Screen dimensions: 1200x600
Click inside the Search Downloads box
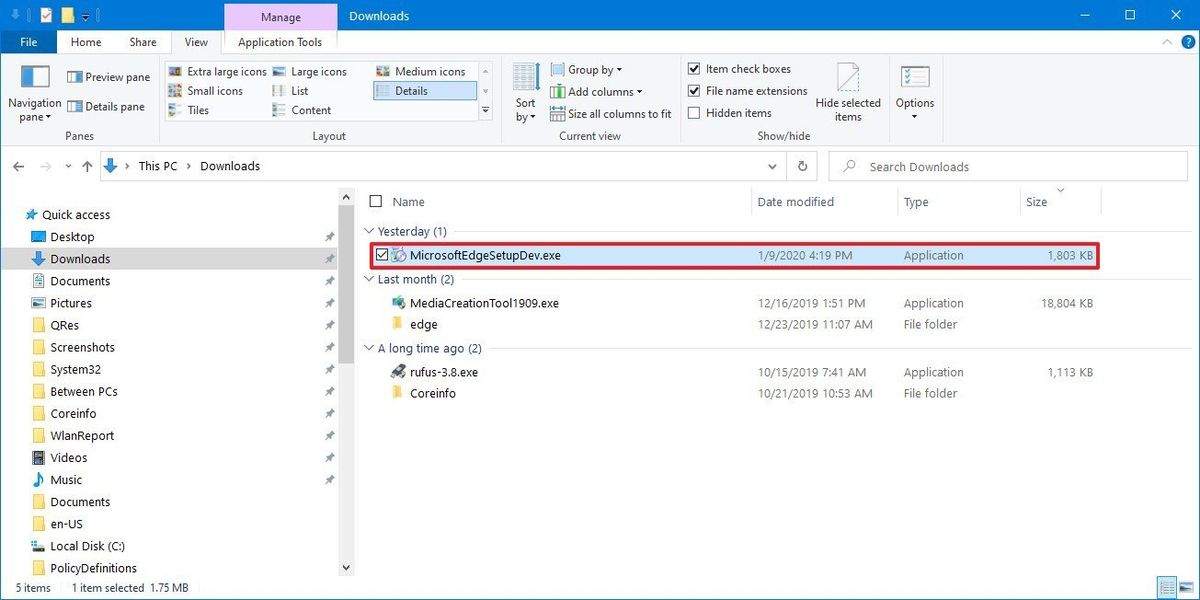point(950,166)
